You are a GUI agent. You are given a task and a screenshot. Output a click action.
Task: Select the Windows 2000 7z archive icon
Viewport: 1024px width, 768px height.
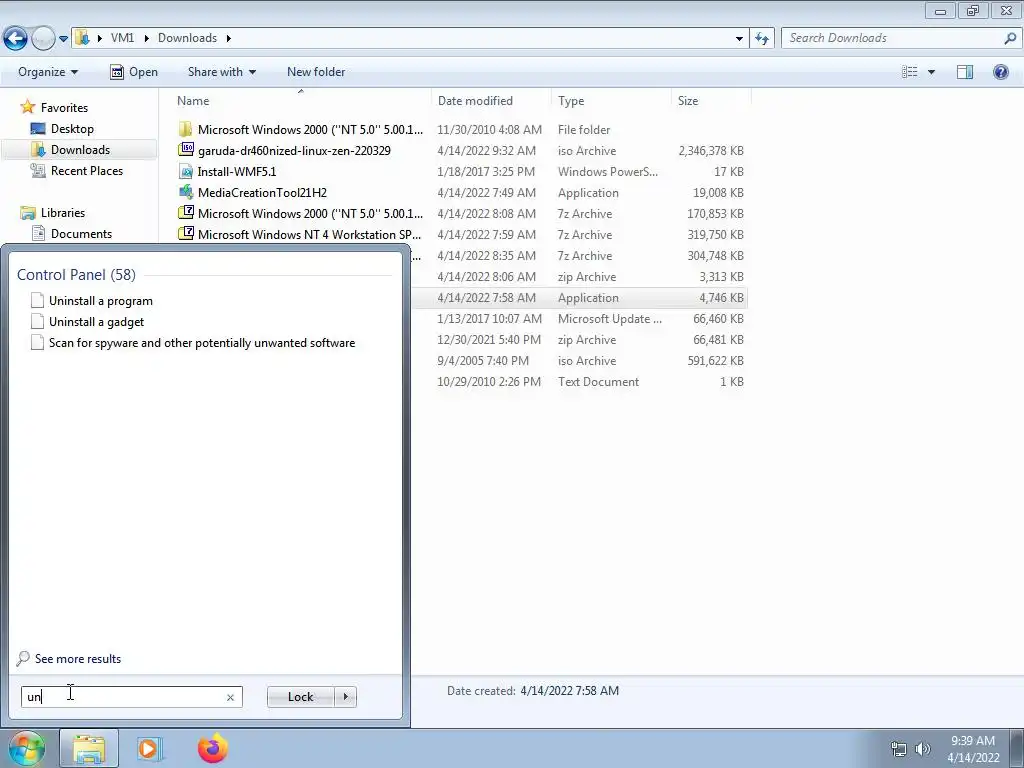(x=186, y=213)
